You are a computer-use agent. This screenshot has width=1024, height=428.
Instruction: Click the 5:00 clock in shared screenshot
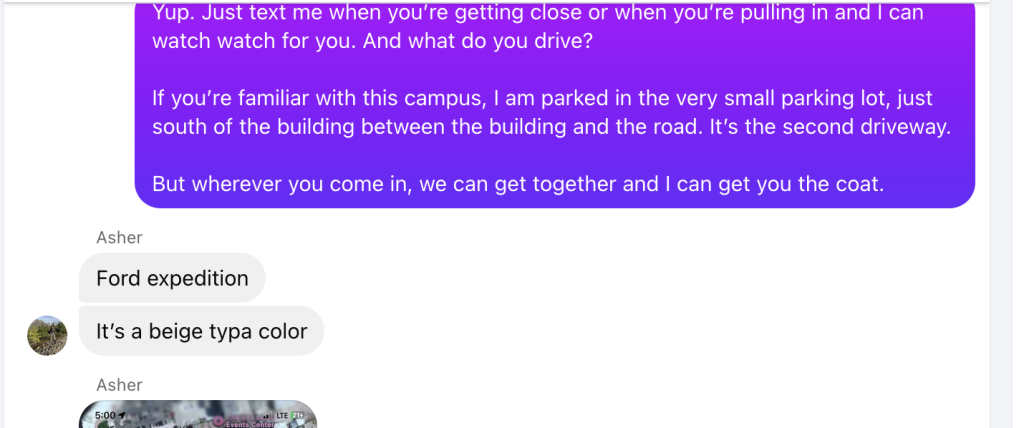click(105, 414)
